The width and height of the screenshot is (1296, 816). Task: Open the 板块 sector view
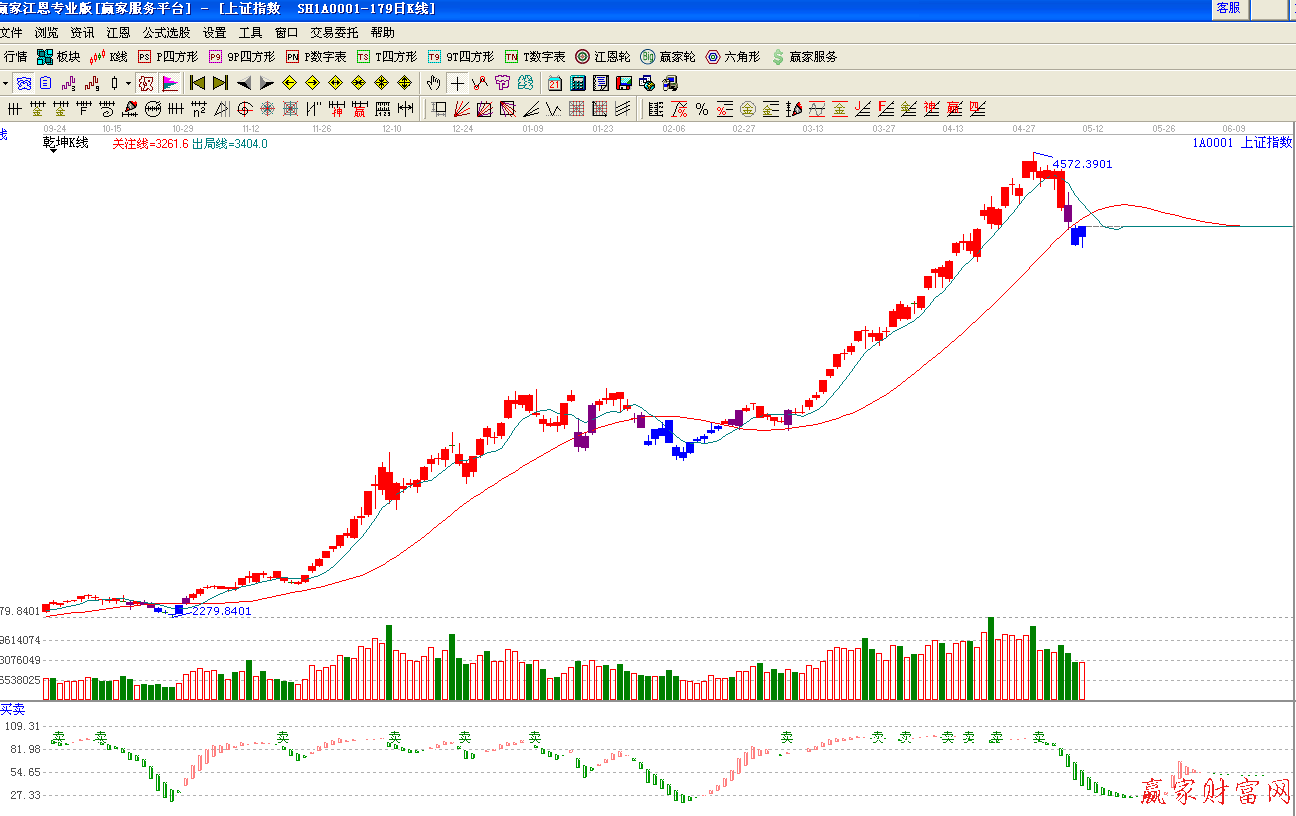pos(58,57)
